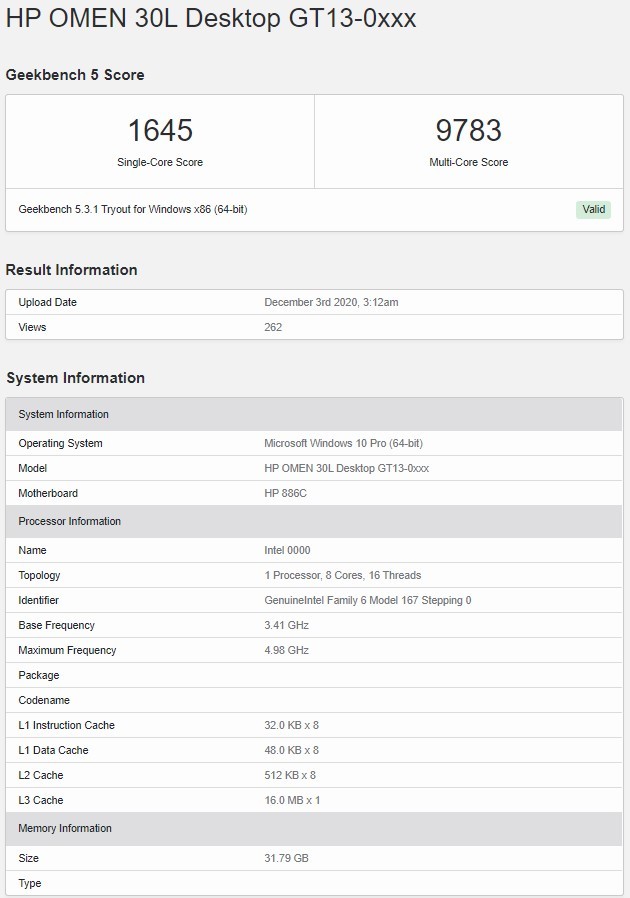Click the memory Type label
The width and height of the screenshot is (630, 898).
[30, 883]
